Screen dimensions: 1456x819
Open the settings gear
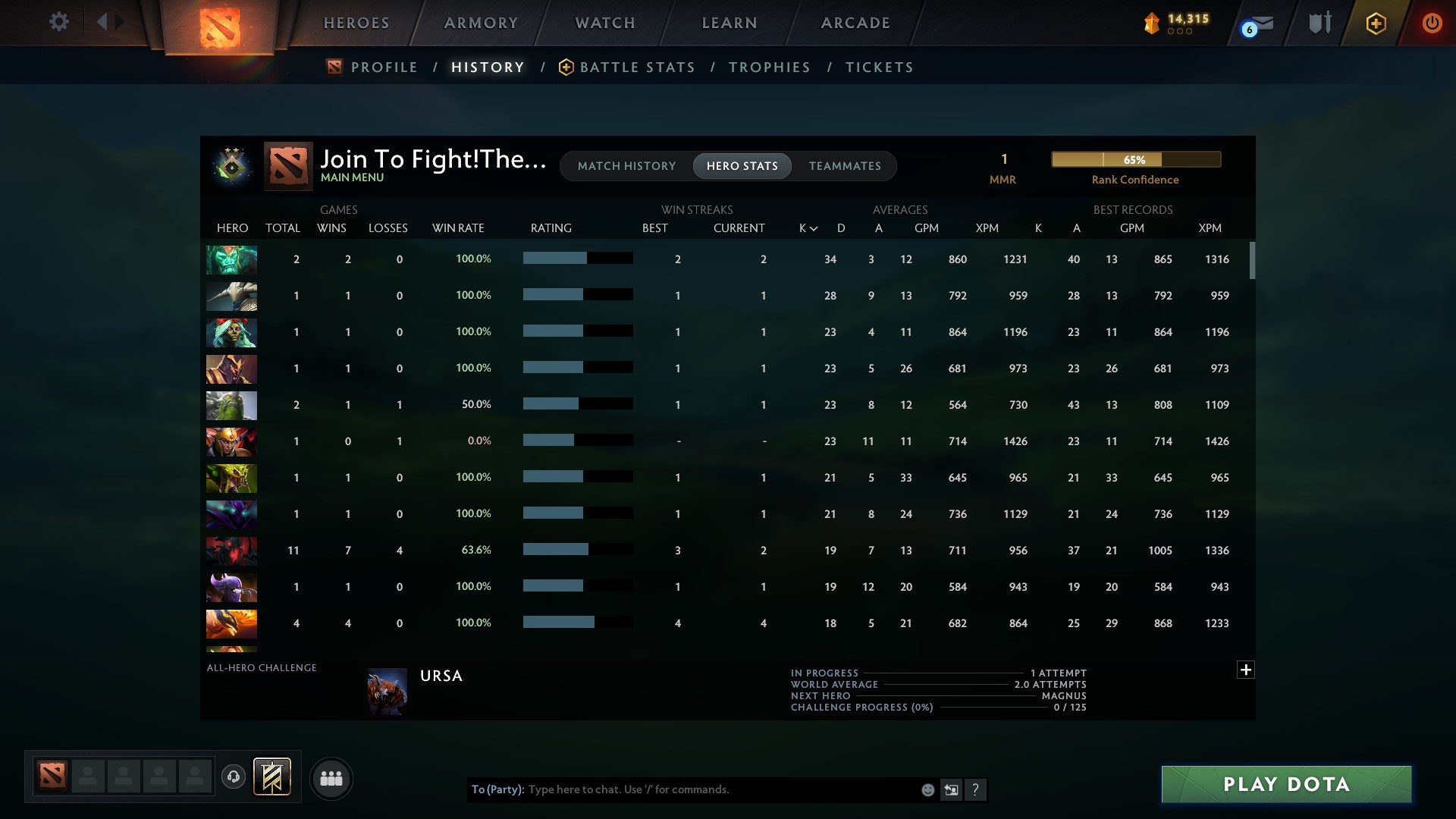tap(59, 22)
